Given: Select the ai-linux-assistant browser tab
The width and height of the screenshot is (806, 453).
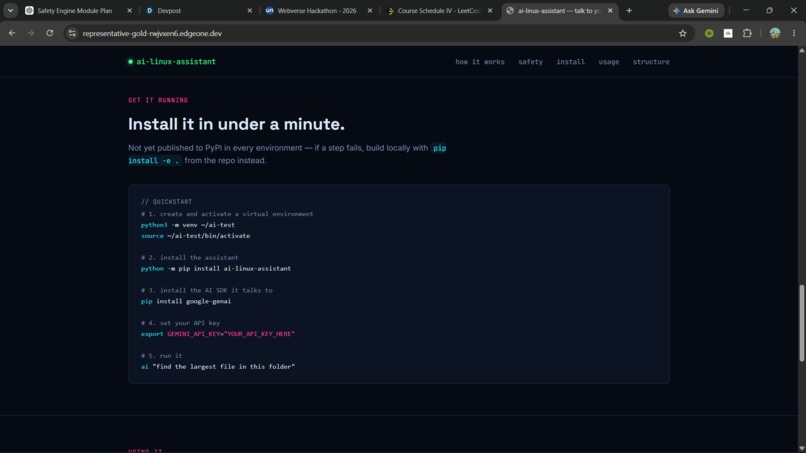Looking at the screenshot, I should (558, 10).
